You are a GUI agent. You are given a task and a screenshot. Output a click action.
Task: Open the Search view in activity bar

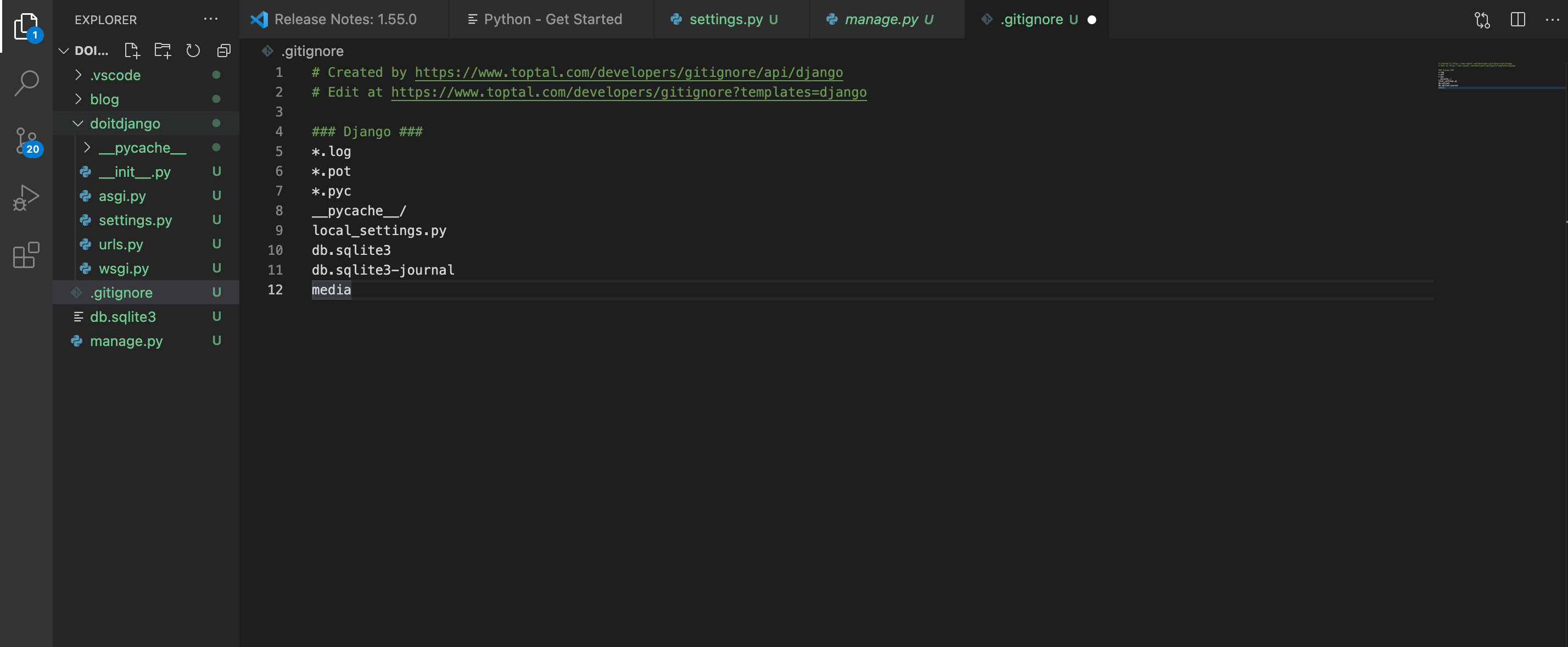tap(26, 83)
